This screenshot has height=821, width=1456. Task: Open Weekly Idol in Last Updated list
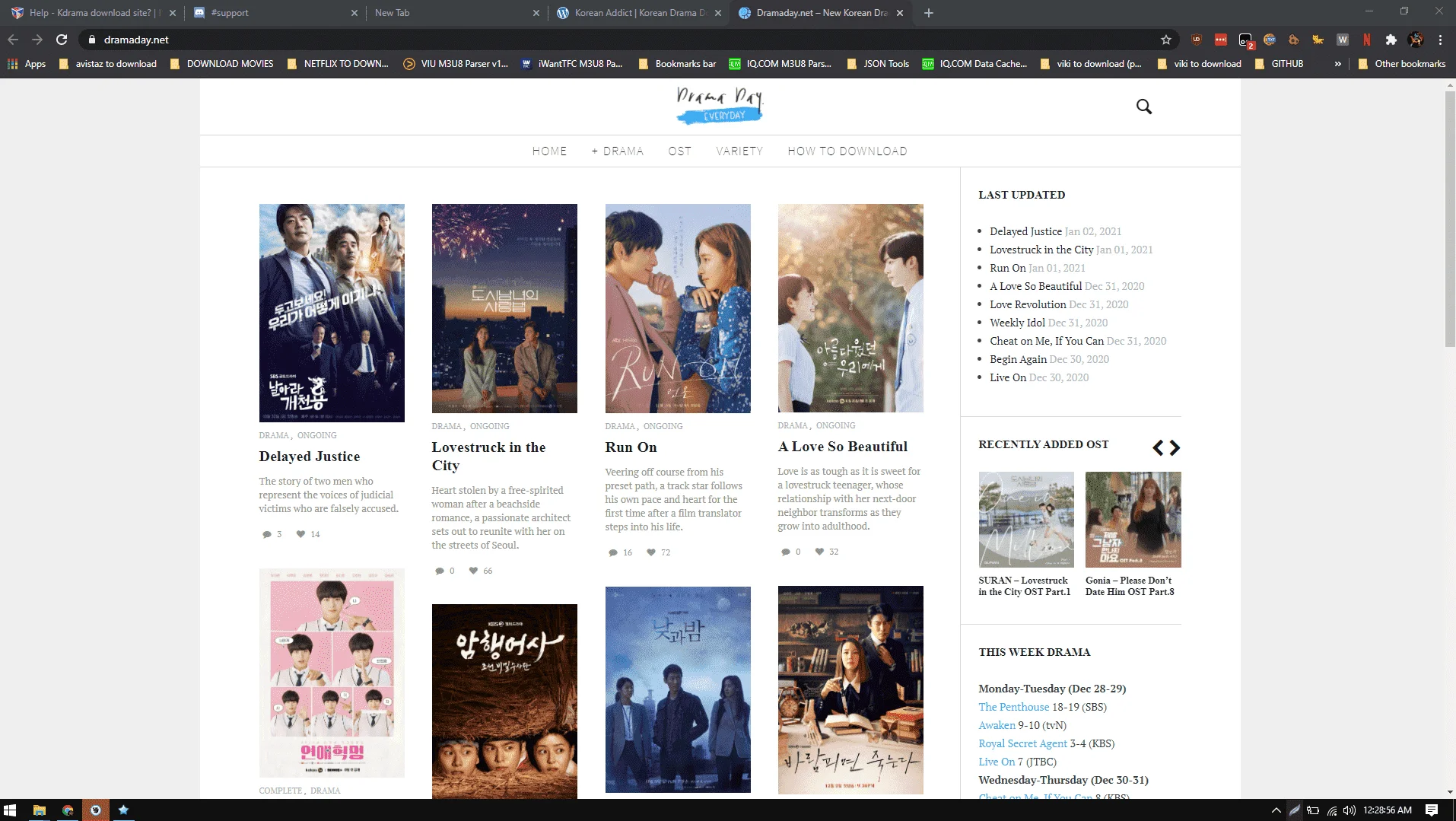[x=1017, y=323]
